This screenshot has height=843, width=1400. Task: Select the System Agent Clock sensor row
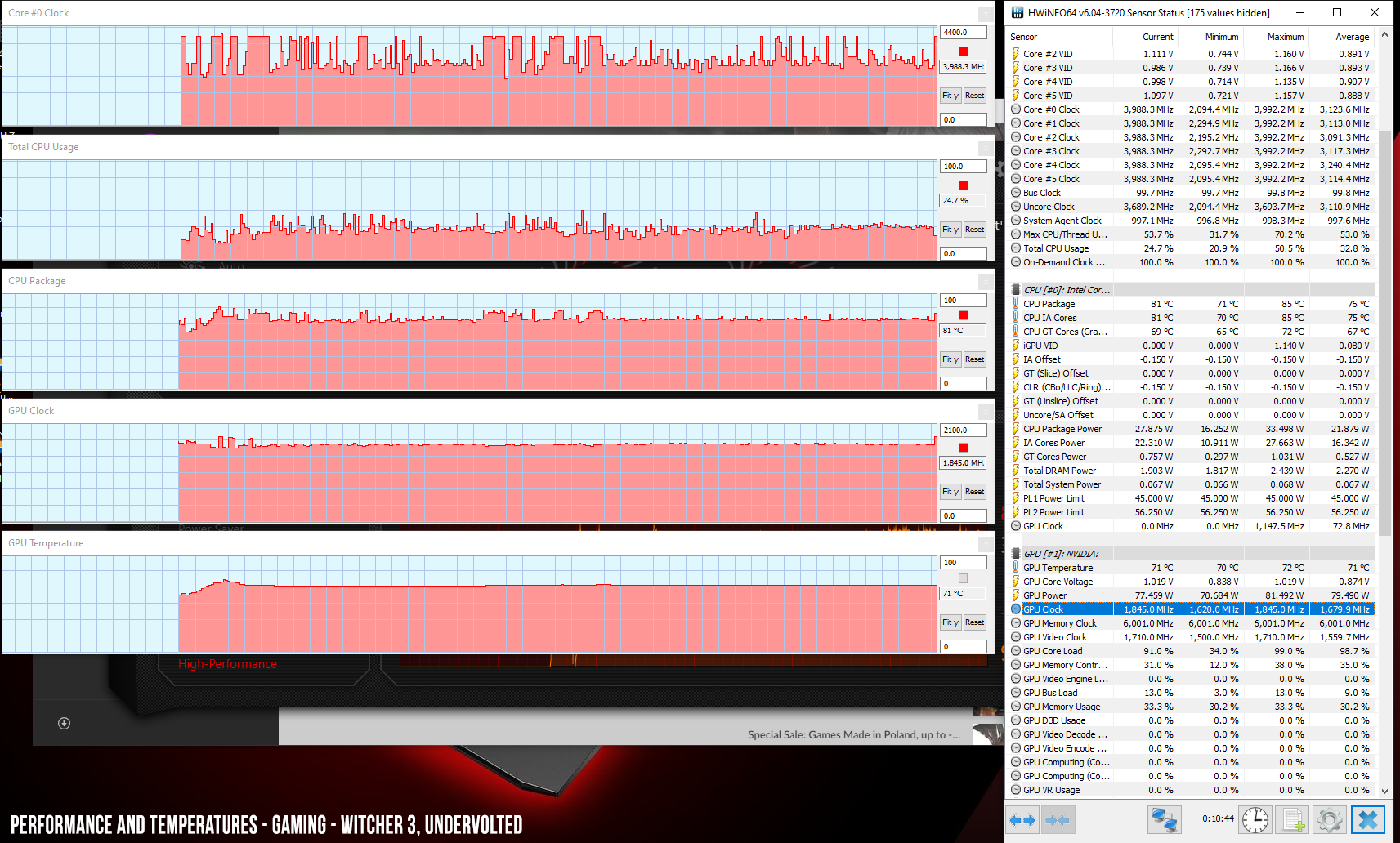point(1192,221)
